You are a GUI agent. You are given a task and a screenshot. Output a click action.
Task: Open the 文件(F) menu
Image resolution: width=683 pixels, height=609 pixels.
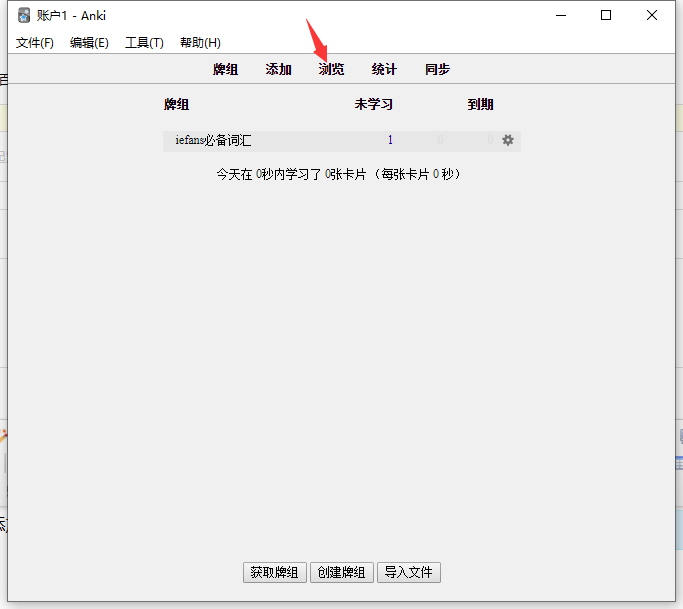point(35,43)
